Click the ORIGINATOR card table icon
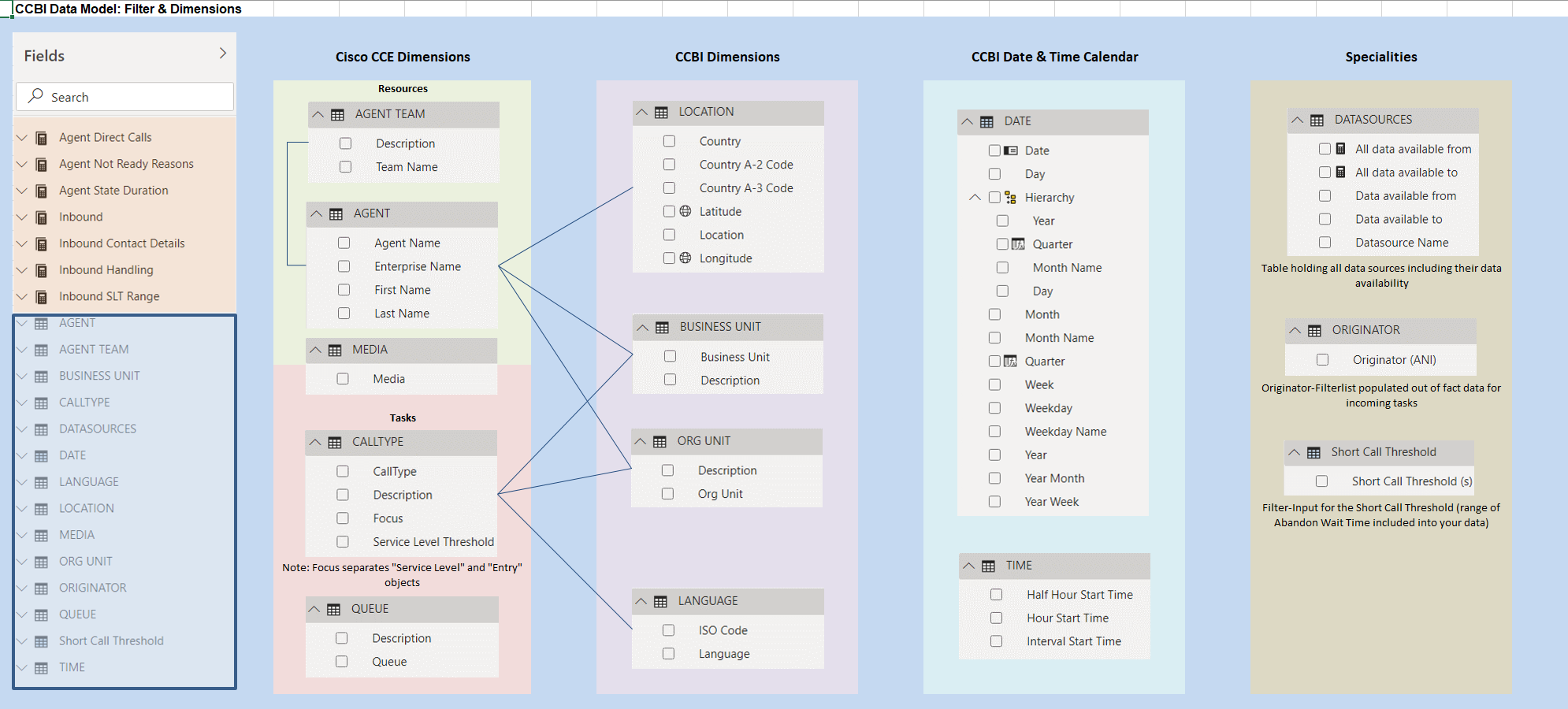 point(1314,331)
